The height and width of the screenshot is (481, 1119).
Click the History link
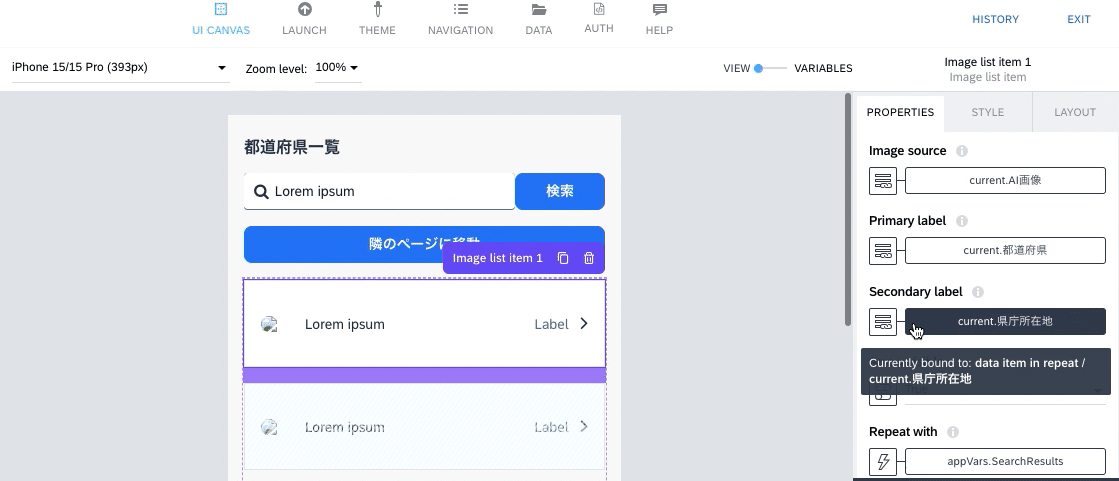(995, 19)
